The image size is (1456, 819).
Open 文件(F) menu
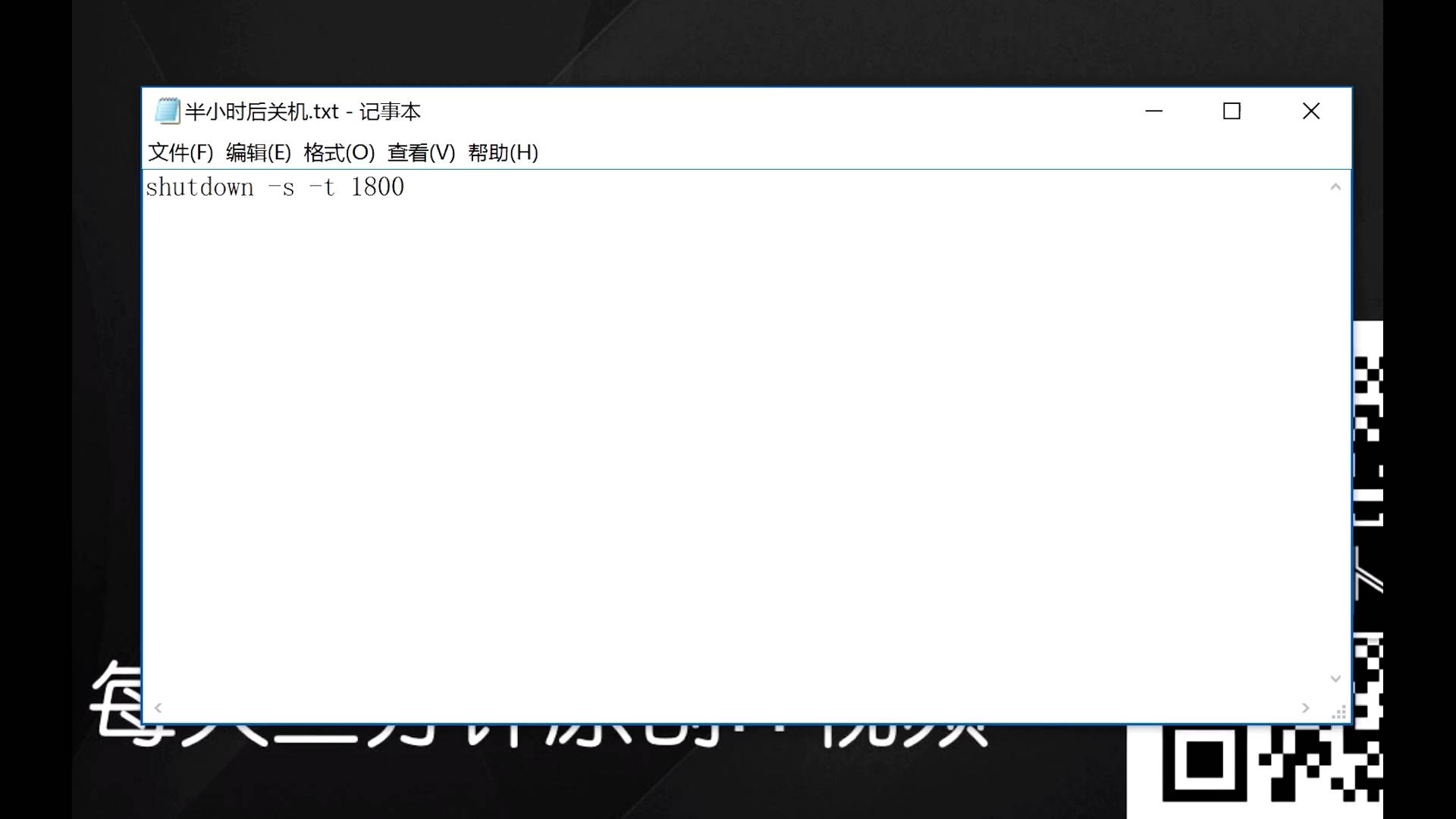[180, 152]
